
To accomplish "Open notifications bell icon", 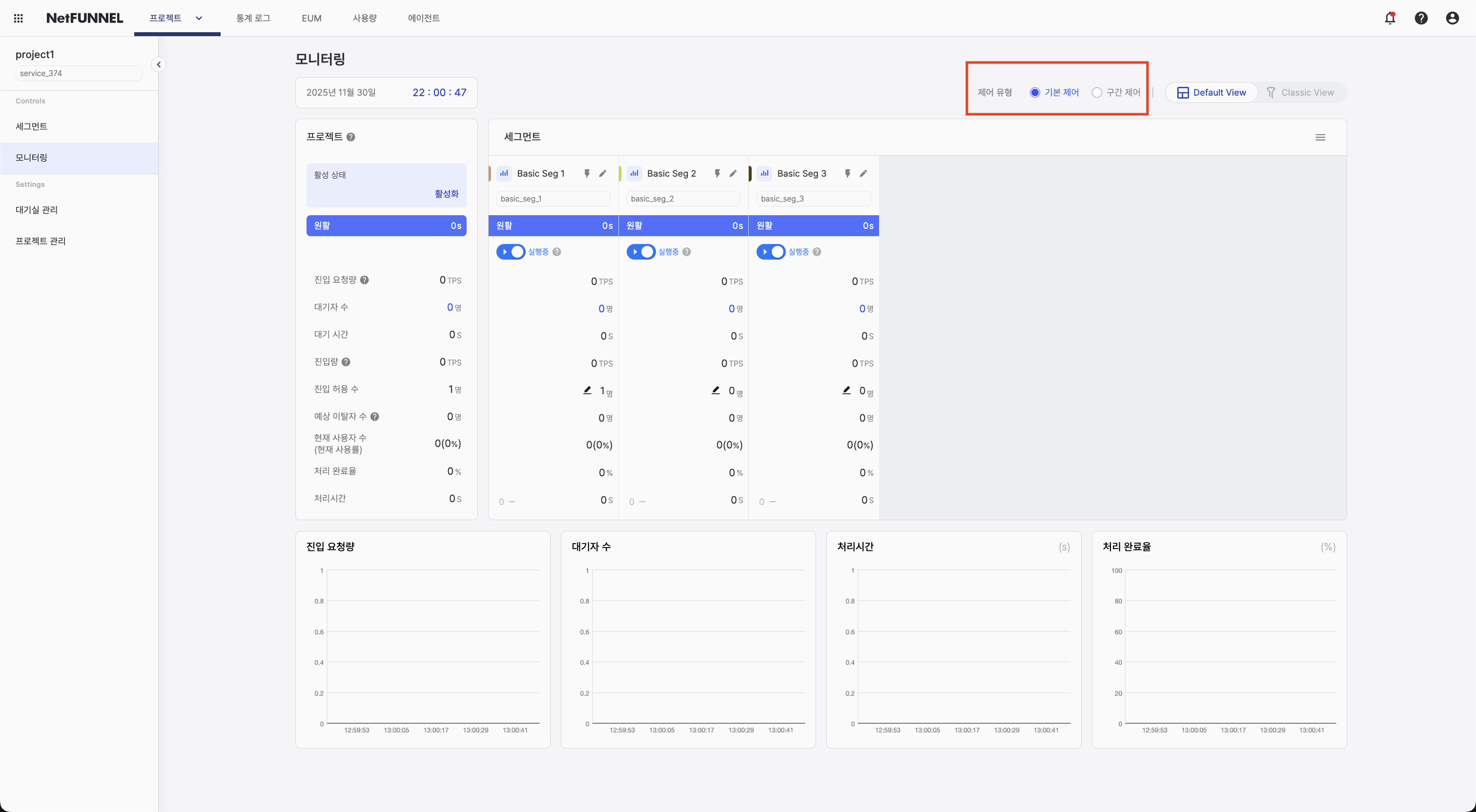I will pos(1390,18).
